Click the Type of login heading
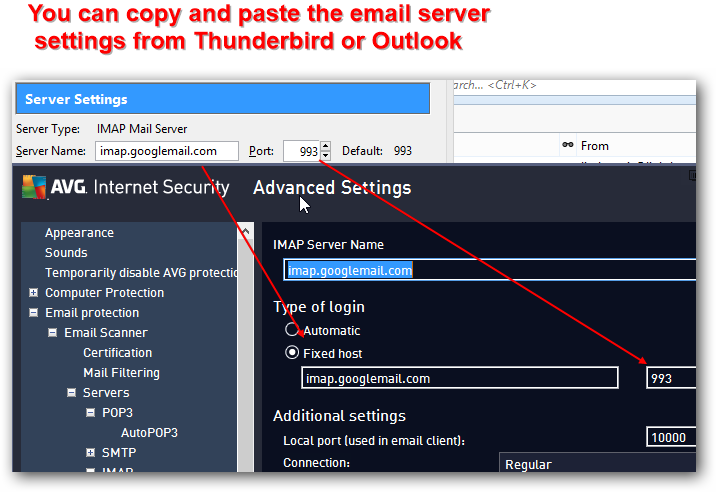This screenshot has width=716, height=492. pyautogui.click(x=319, y=307)
